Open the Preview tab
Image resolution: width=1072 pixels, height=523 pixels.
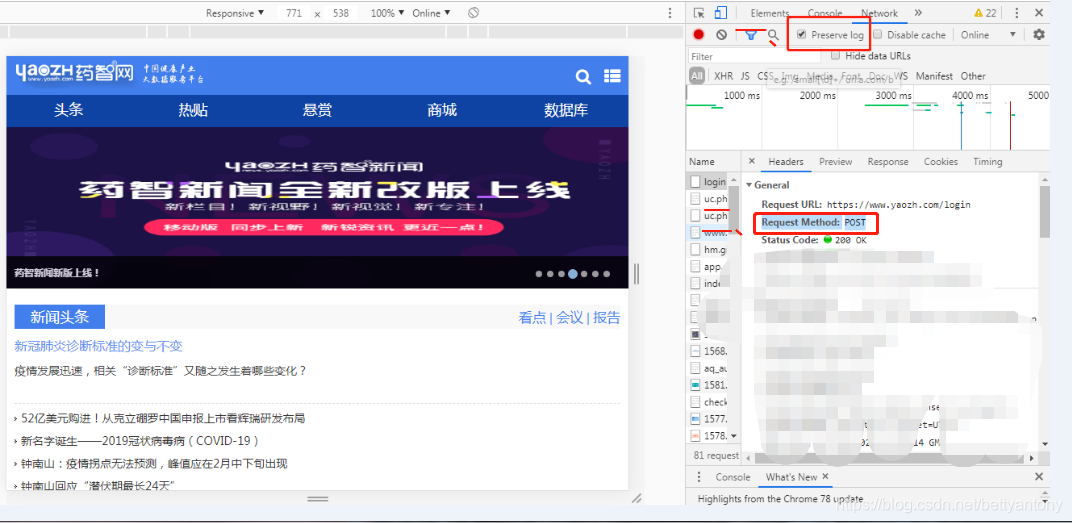[x=835, y=161]
